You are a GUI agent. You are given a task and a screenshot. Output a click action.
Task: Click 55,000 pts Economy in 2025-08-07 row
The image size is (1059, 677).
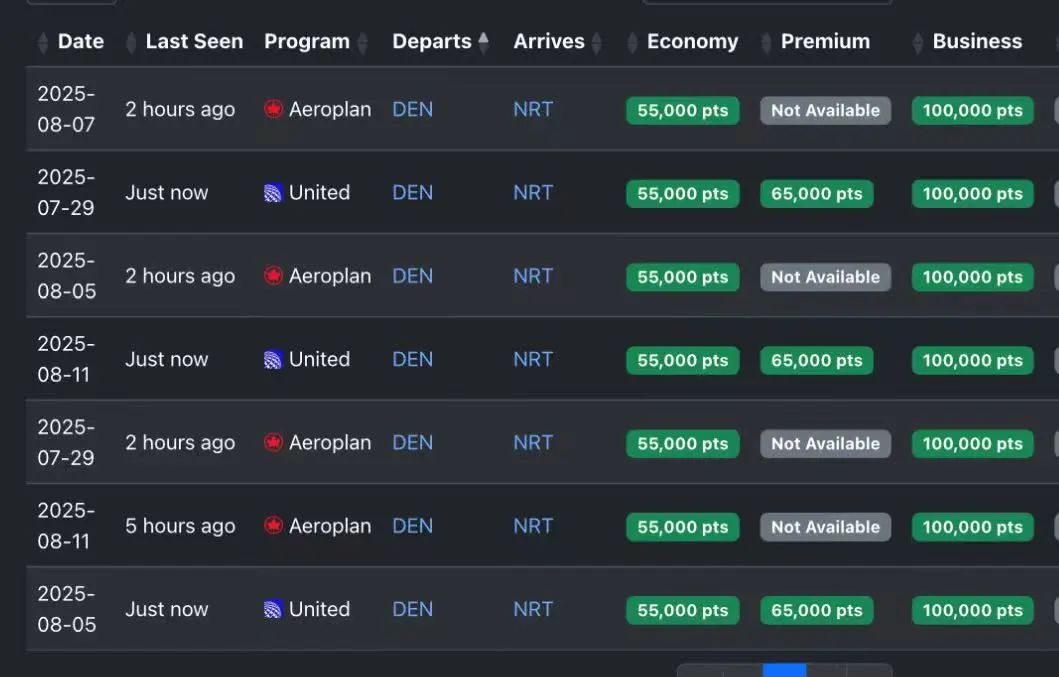tap(683, 110)
